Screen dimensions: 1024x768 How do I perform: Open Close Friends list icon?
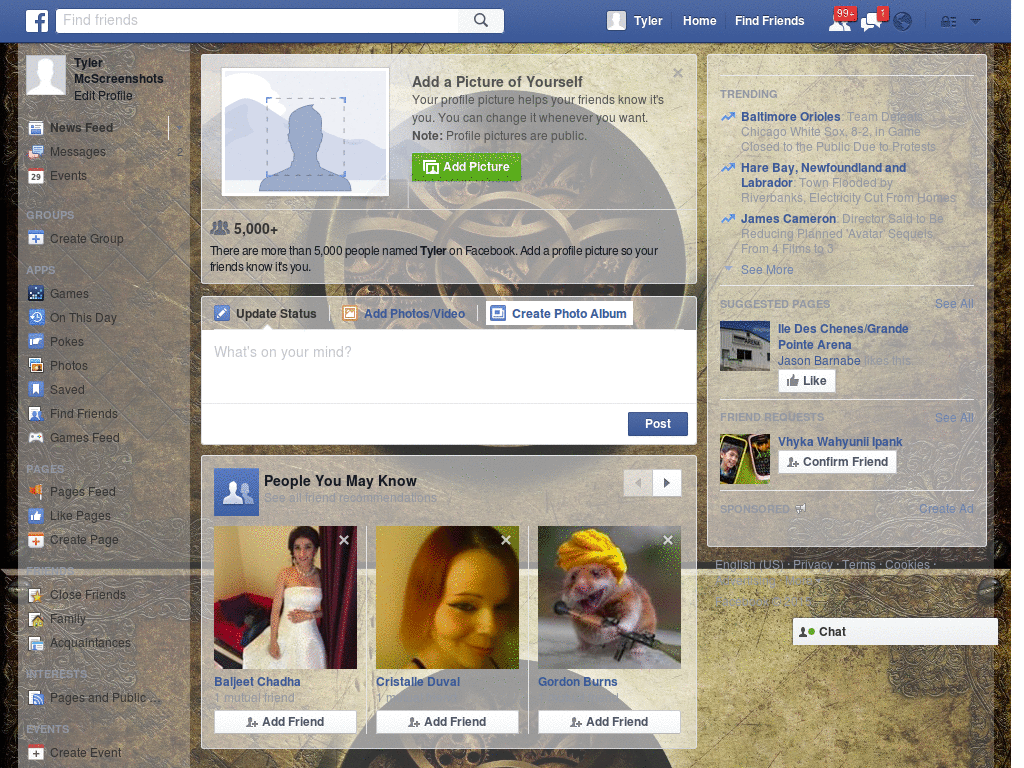[36, 594]
